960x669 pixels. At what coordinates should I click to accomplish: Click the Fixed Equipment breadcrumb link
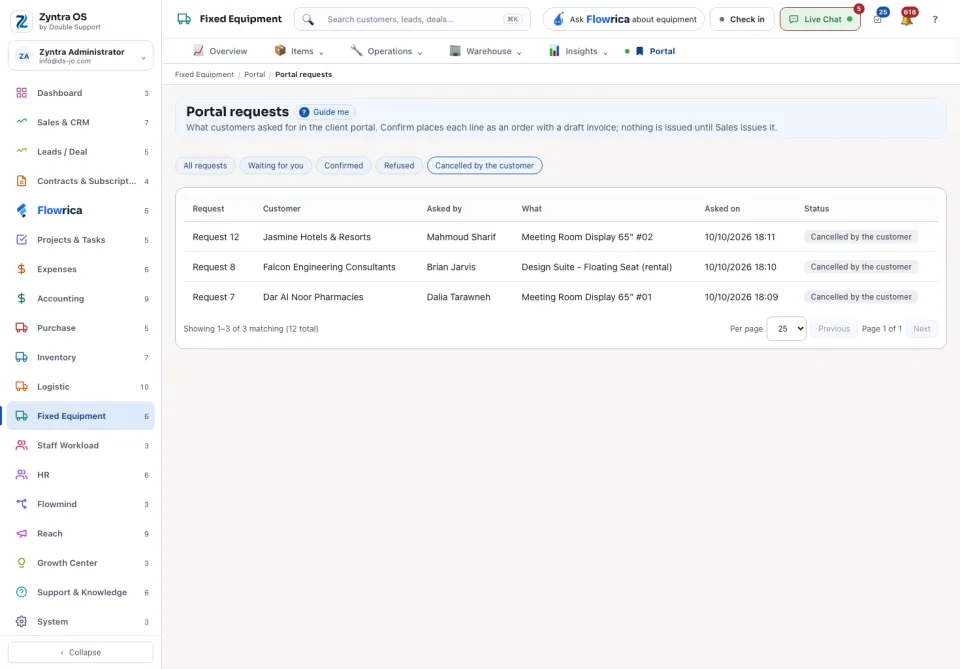tap(204, 75)
